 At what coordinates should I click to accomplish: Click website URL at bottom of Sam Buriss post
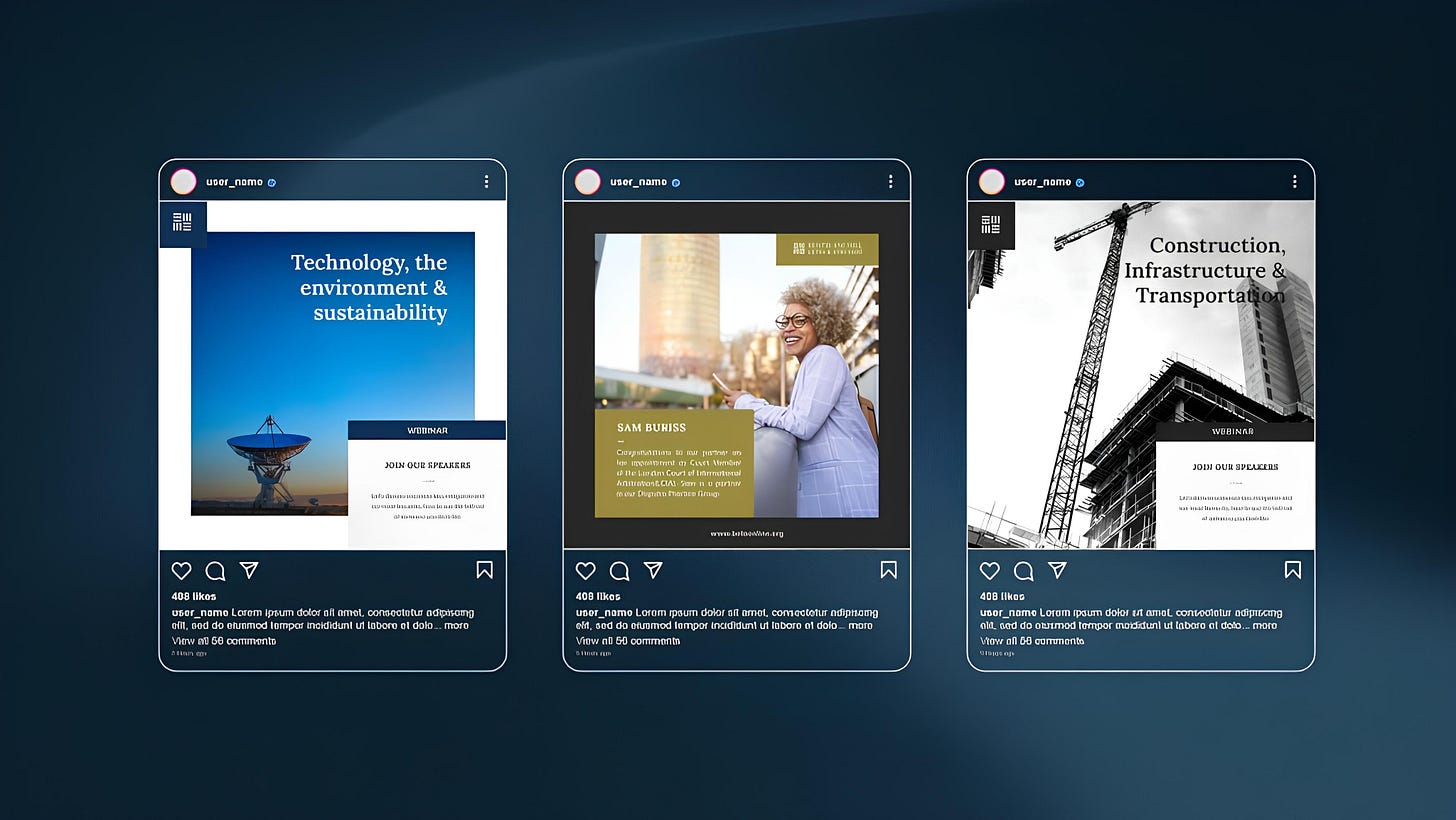tap(747, 533)
